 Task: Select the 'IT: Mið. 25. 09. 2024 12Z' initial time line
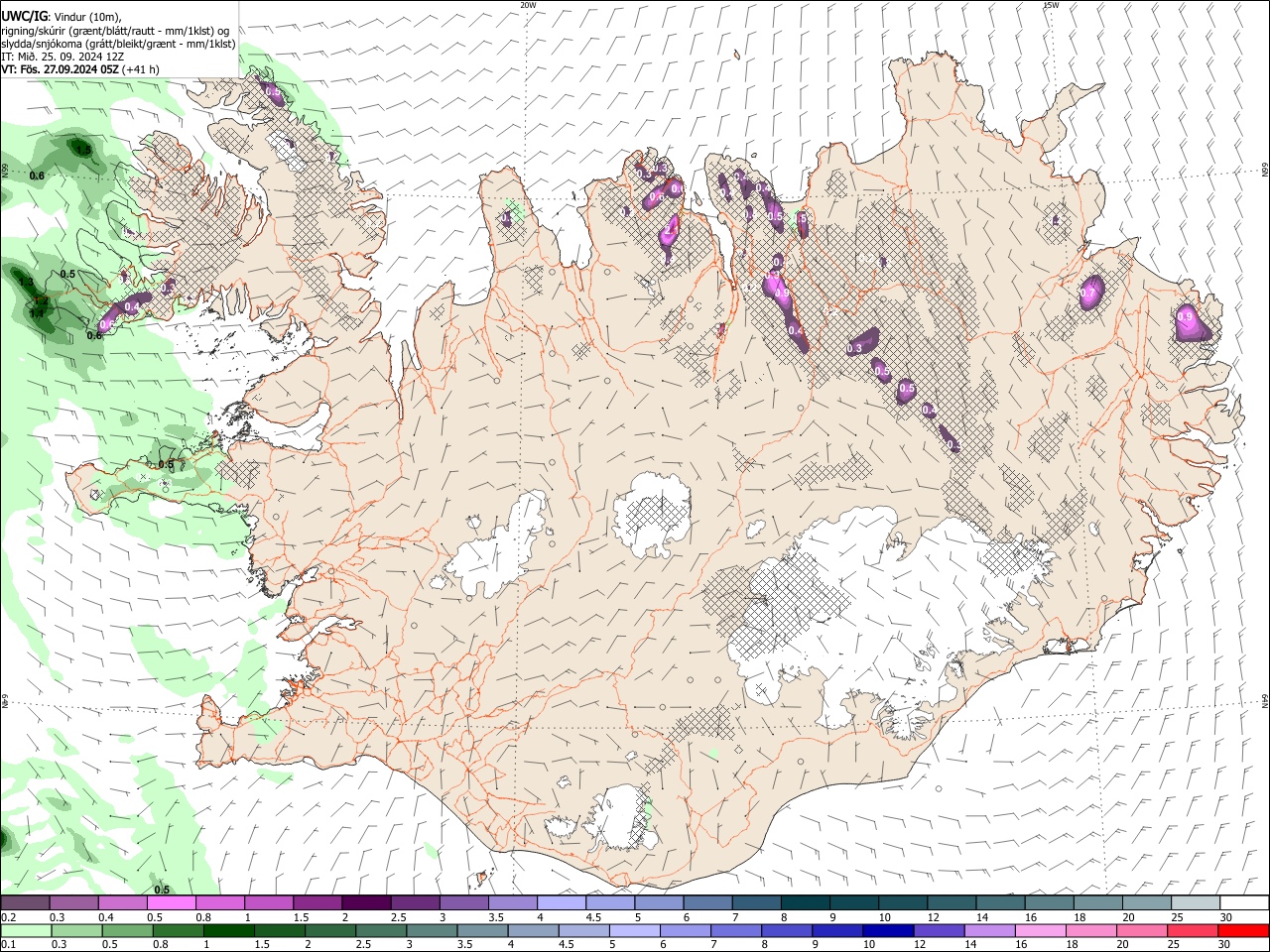(64, 57)
